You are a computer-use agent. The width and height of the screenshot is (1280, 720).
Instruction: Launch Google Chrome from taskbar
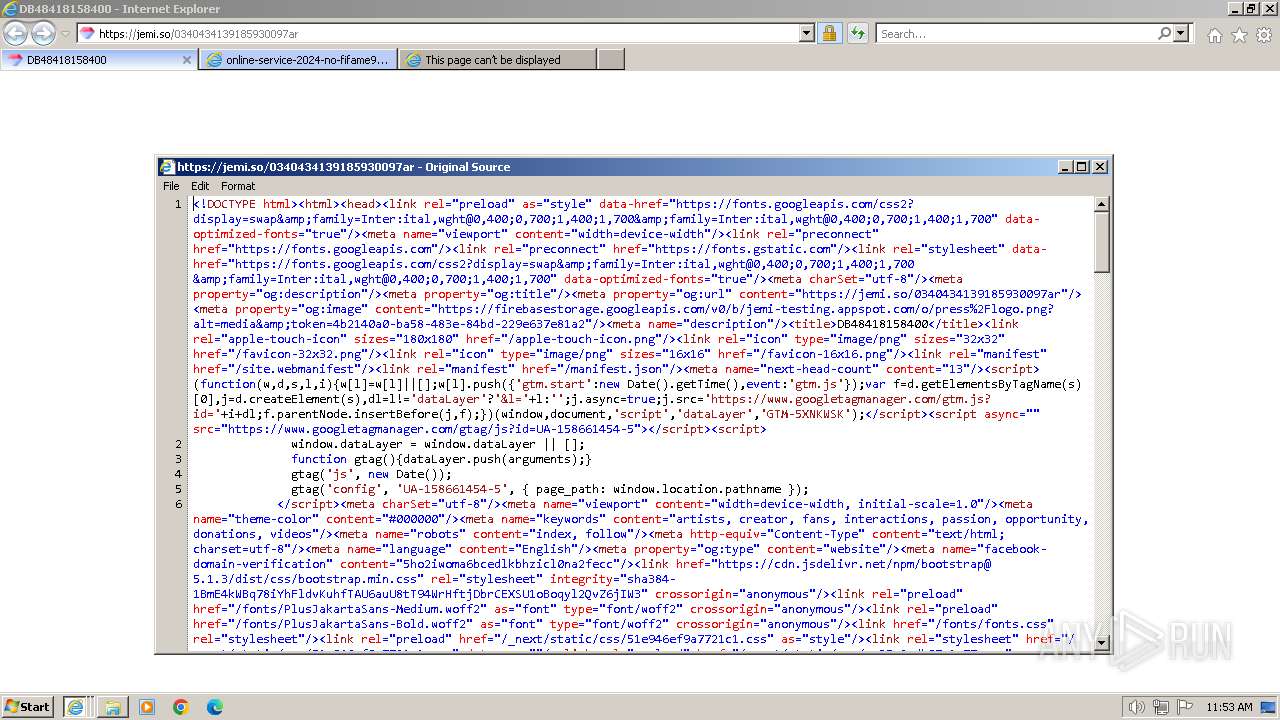coord(181,707)
